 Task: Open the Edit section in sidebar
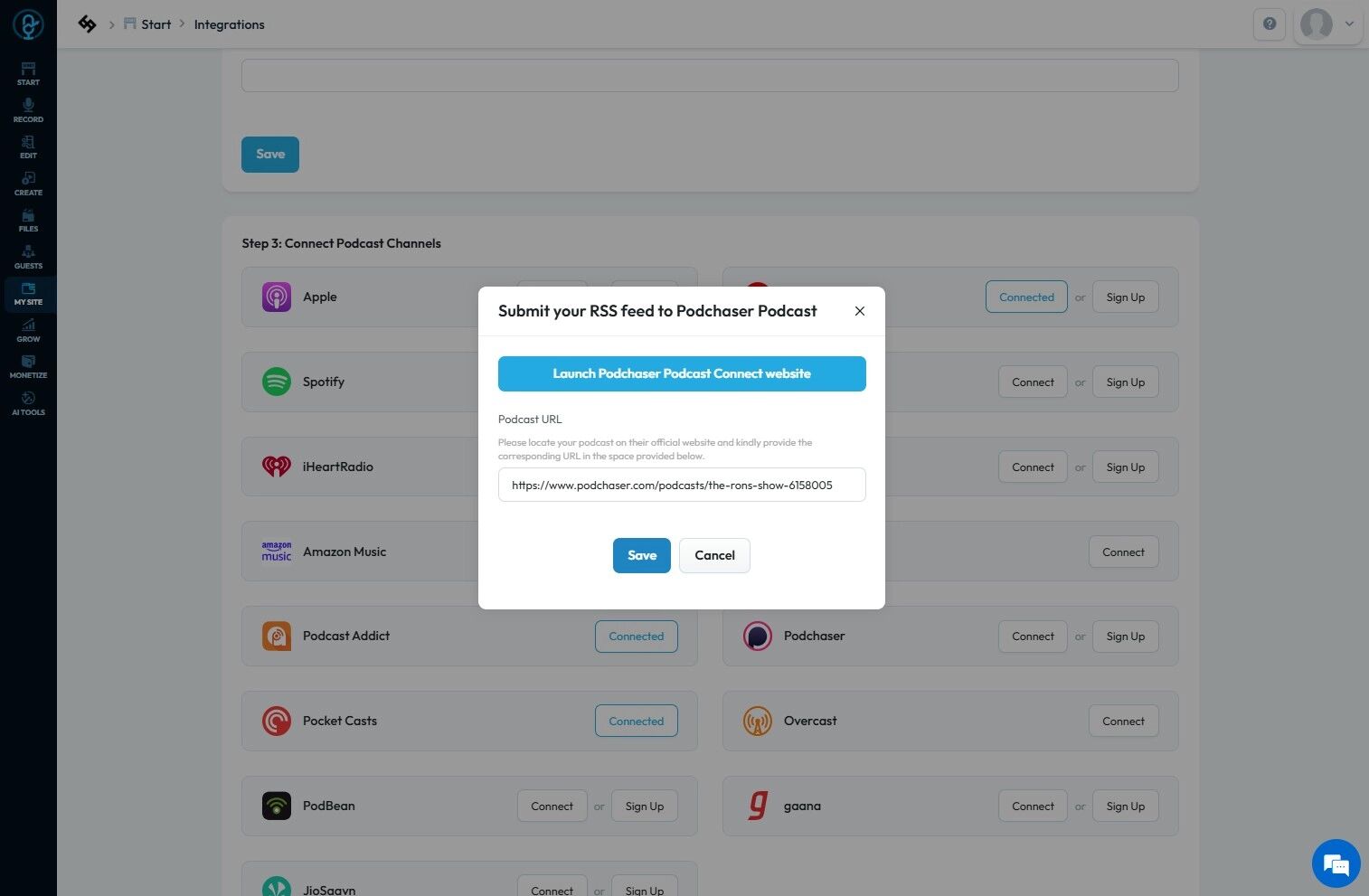(28, 147)
